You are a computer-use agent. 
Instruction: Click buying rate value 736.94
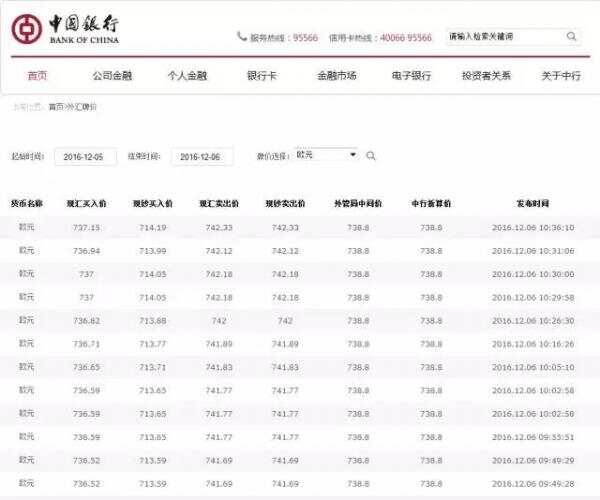tap(86, 251)
